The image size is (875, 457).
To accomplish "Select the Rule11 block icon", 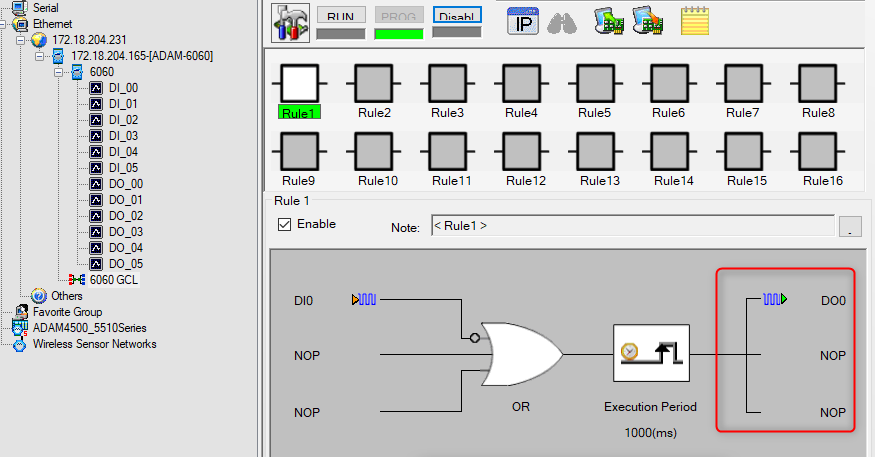I will (448, 151).
